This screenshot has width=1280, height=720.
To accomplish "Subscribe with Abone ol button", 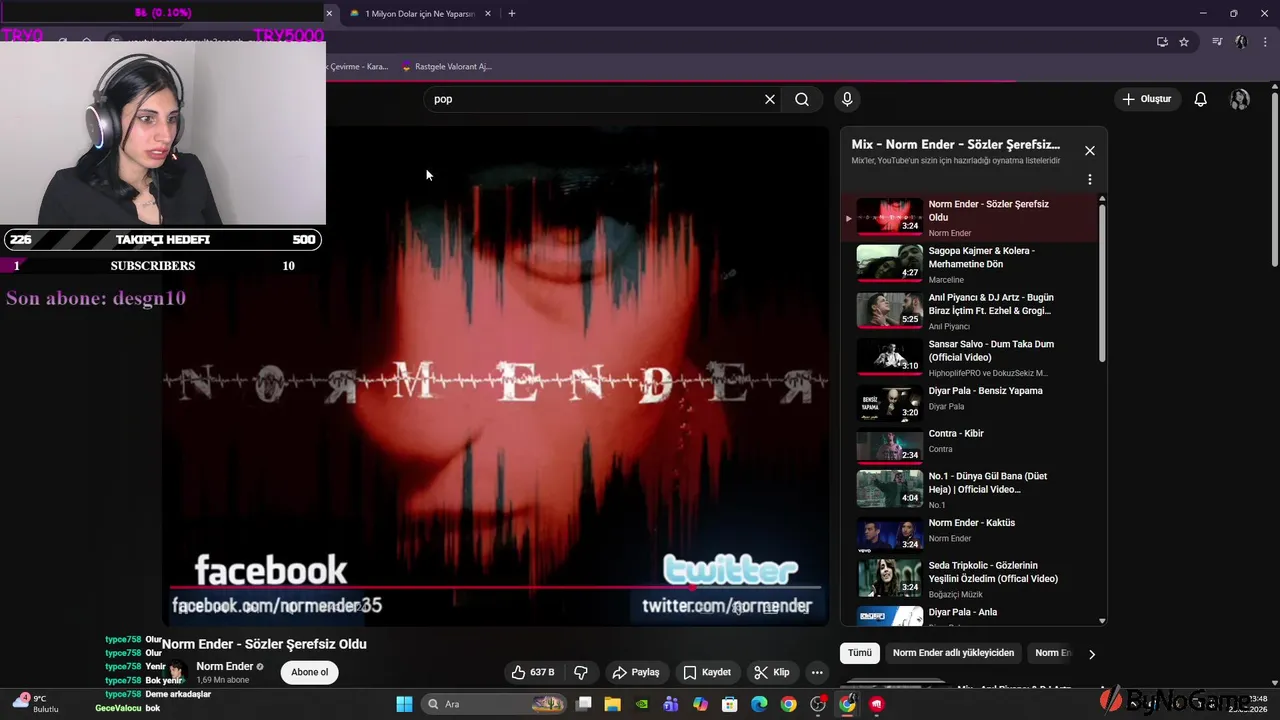I will [x=310, y=672].
